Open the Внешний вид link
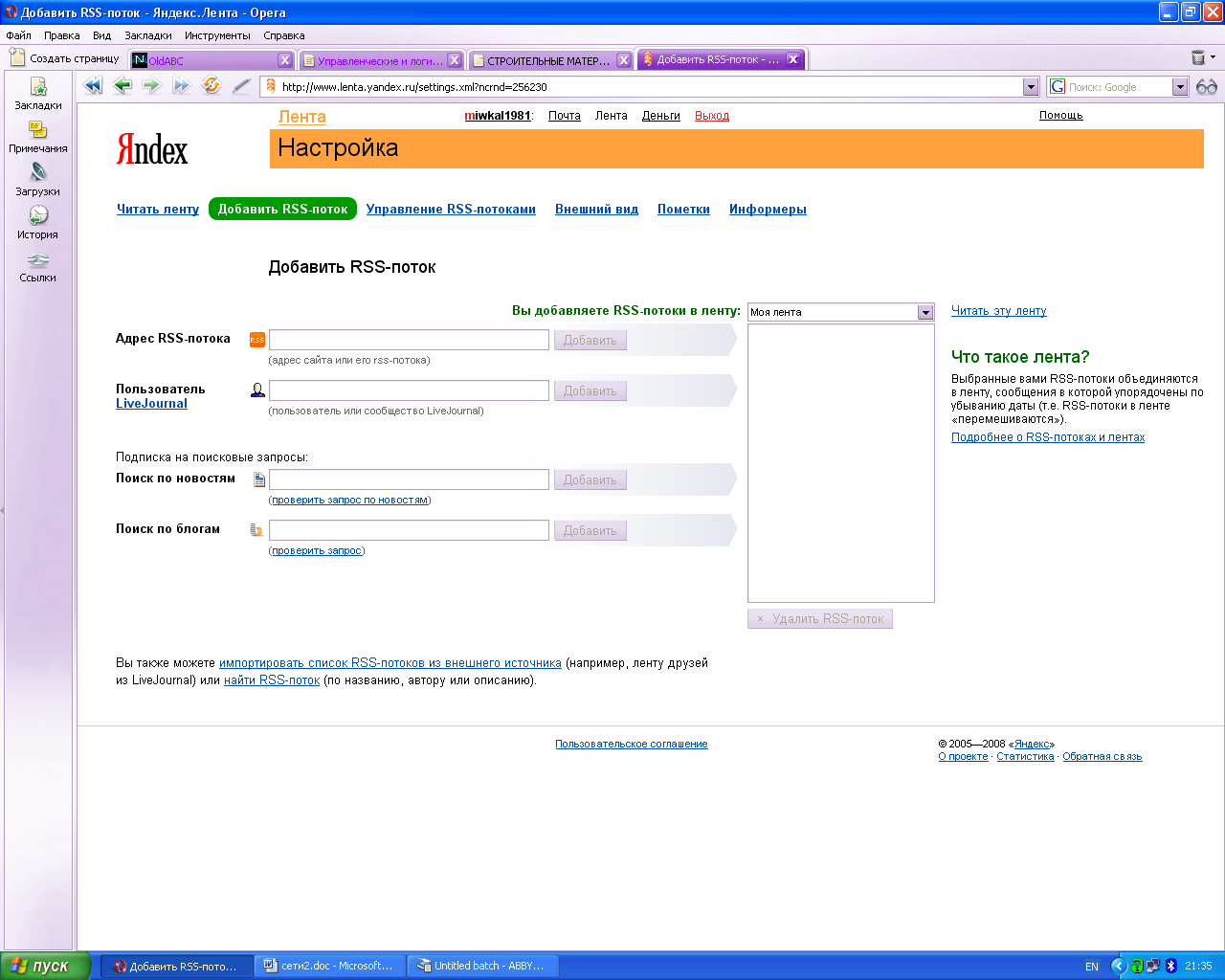This screenshot has width=1225, height=980. point(596,209)
